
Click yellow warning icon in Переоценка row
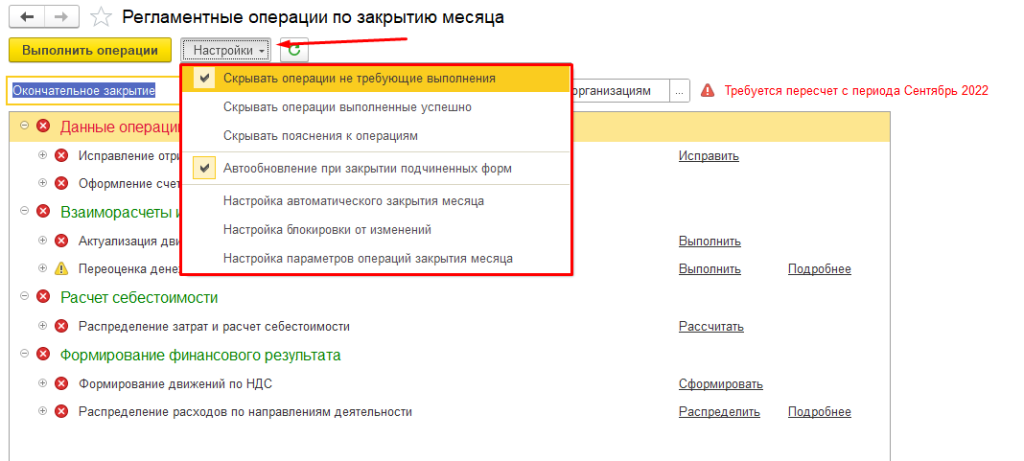click(61, 269)
